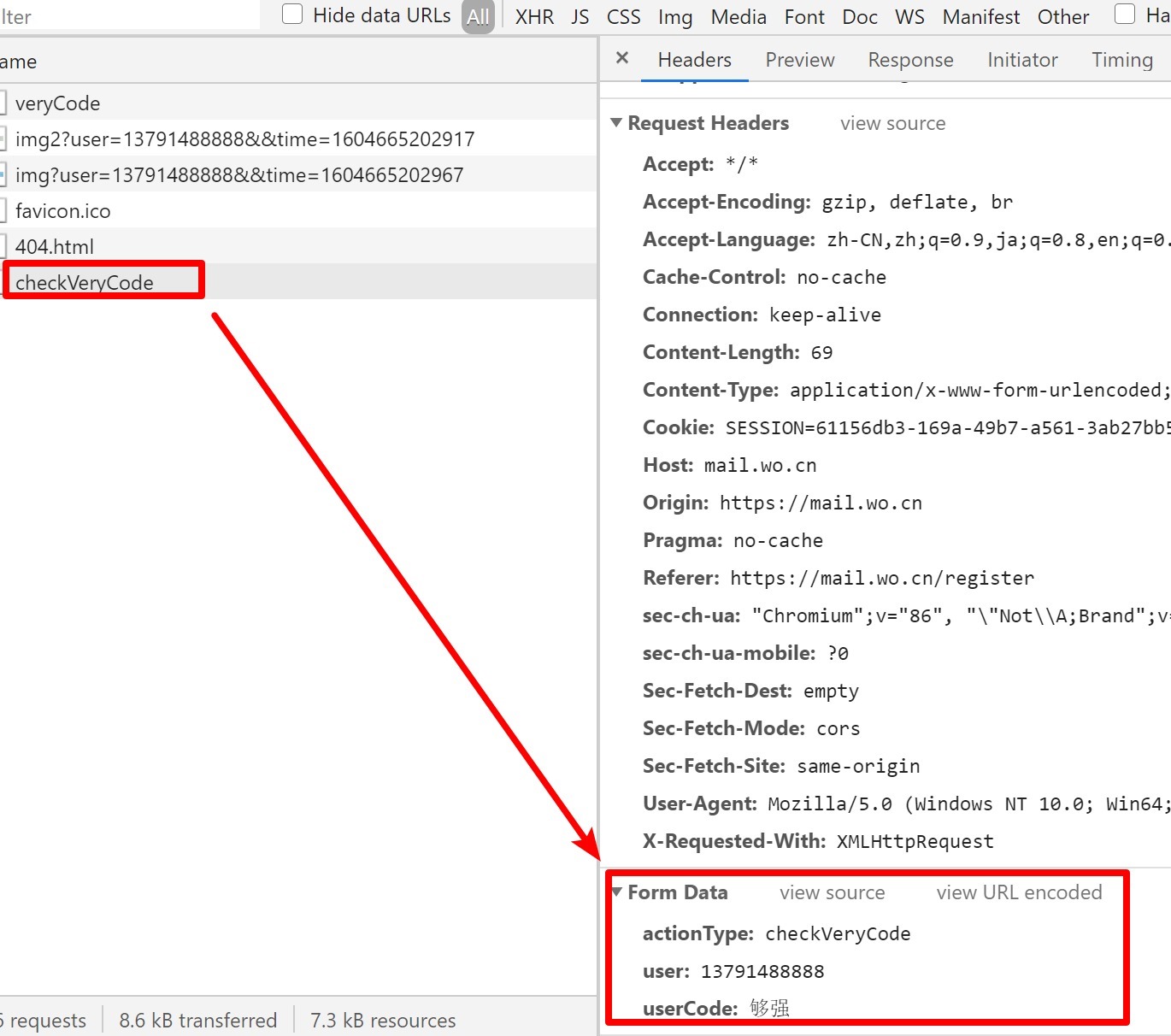Click the file icon beside 404.html
Viewport: 1171px width, 1036px height.
3,247
